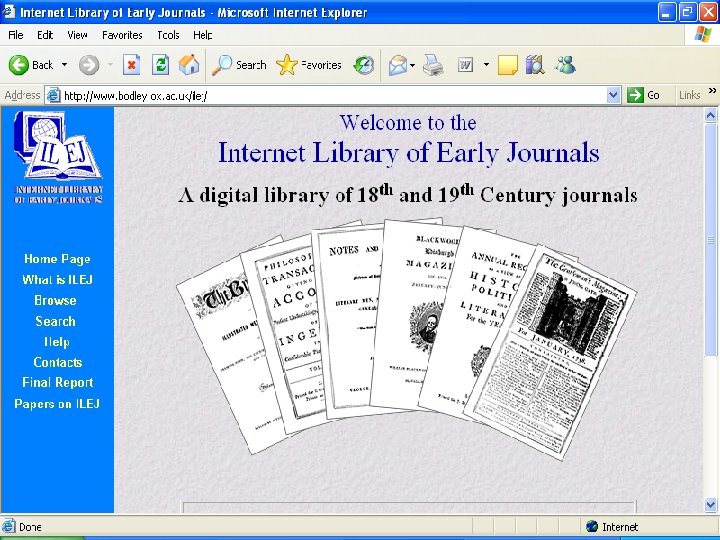Image resolution: width=720 pixels, height=540 pixels.
Task: Open the Help menu
Action: 202,35
